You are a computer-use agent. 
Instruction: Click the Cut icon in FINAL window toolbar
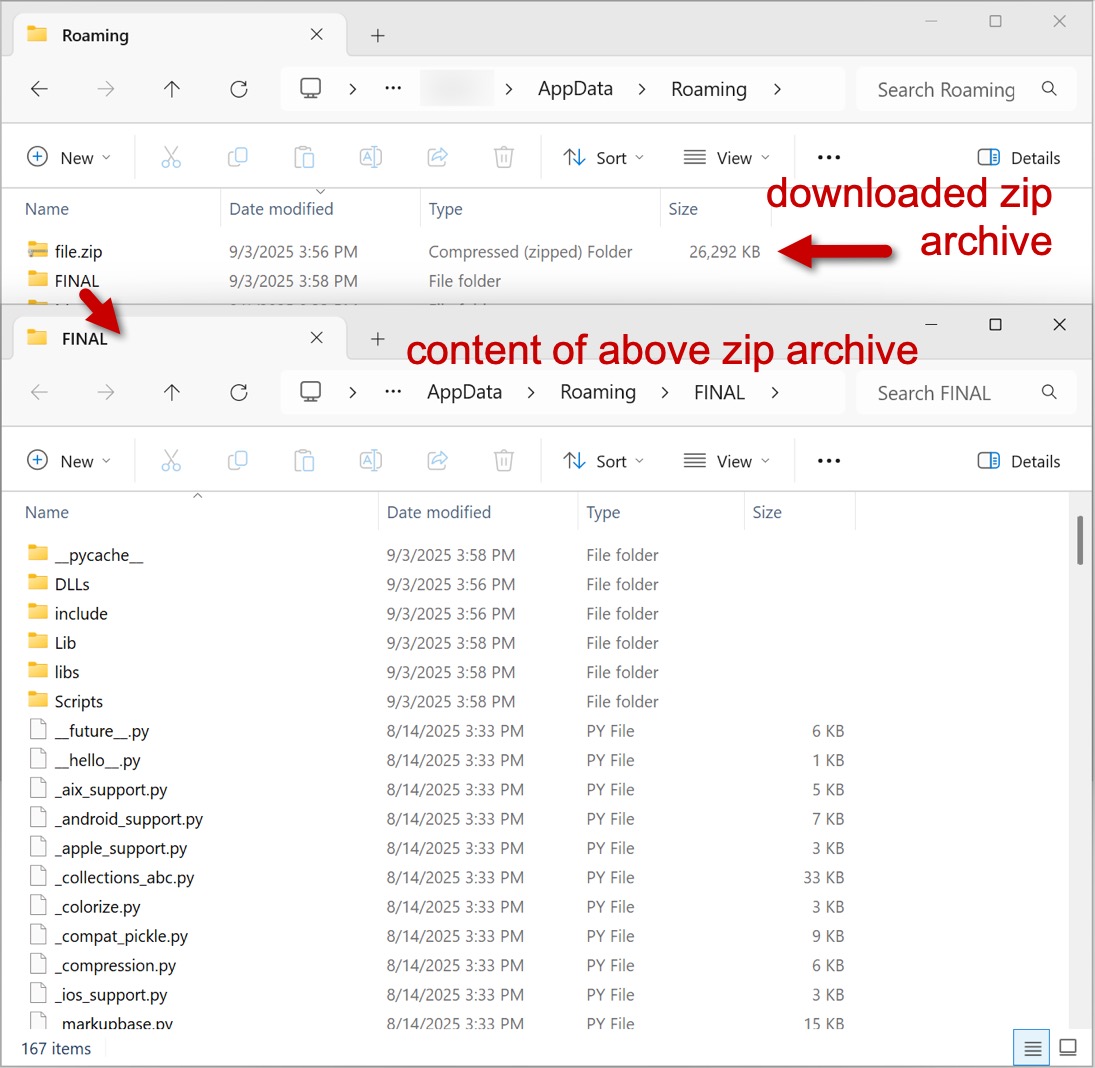tap(171, 461)
